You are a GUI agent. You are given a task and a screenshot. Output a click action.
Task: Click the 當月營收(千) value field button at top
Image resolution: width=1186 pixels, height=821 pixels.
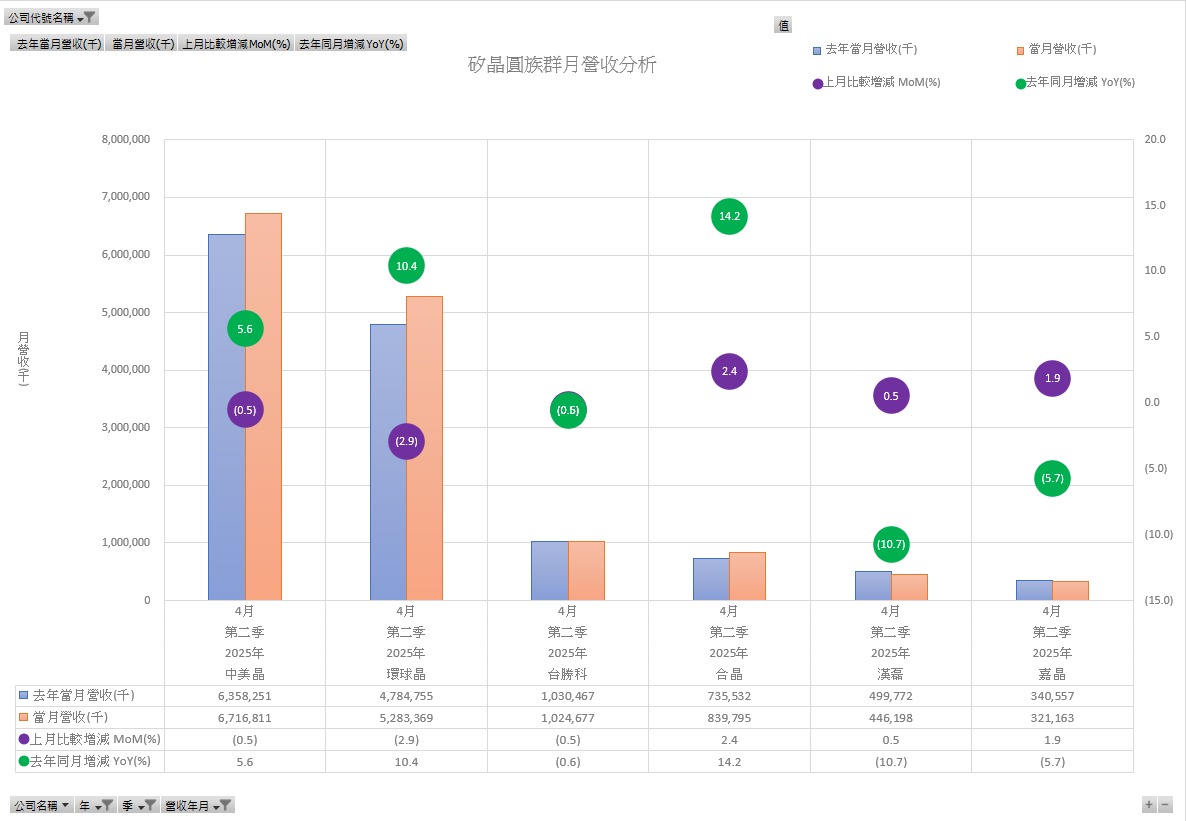143,44
